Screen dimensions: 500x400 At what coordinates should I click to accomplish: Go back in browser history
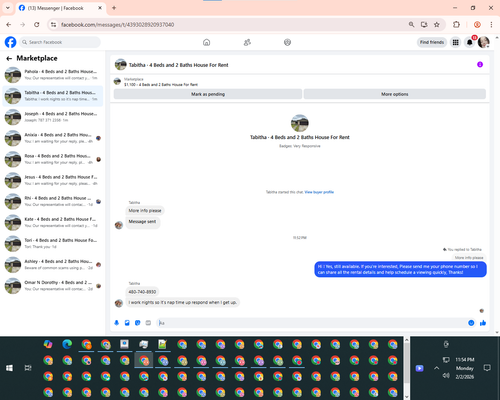coord(9,24)
